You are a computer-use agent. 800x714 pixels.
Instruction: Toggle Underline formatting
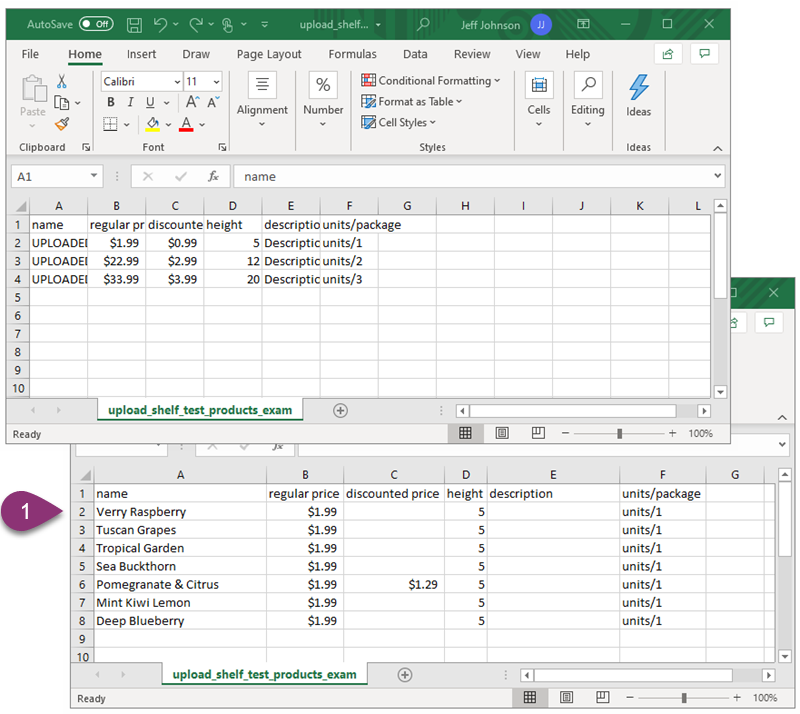tap(150, 103)
